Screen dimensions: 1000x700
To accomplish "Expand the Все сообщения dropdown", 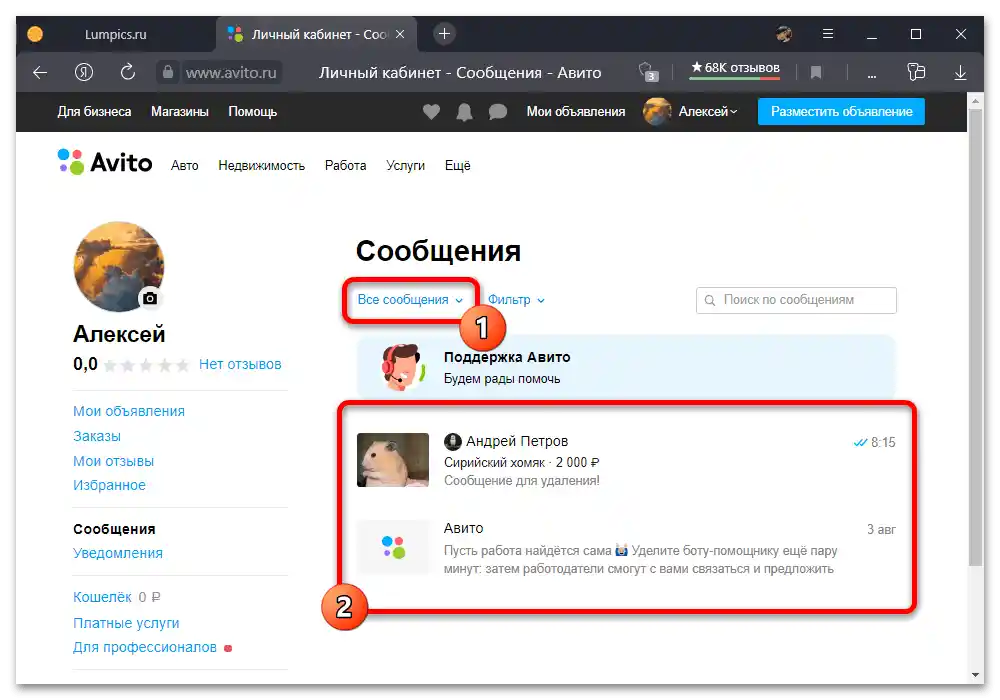I will [x=410, y=300].
